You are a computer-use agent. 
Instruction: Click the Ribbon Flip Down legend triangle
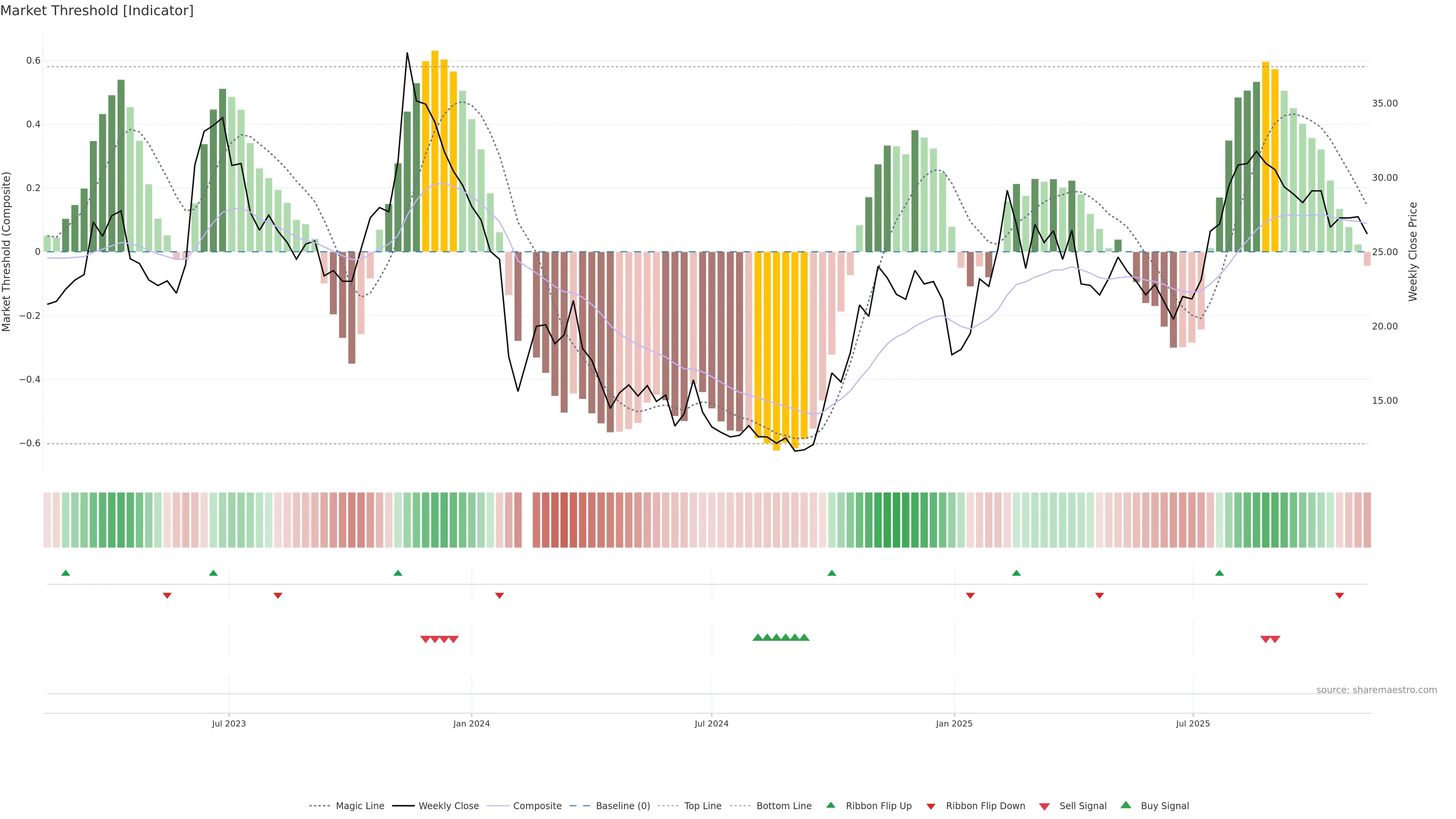point(931,806)
